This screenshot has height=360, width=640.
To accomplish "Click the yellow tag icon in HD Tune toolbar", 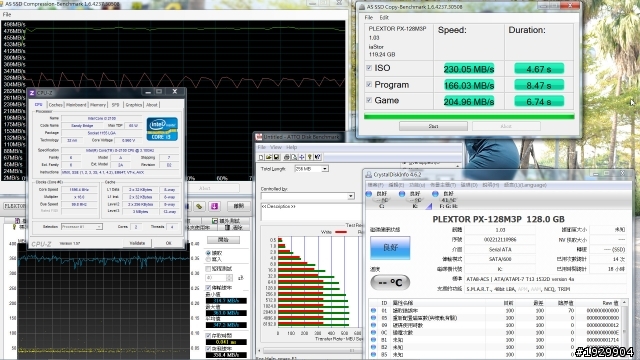I will point(199,206).
